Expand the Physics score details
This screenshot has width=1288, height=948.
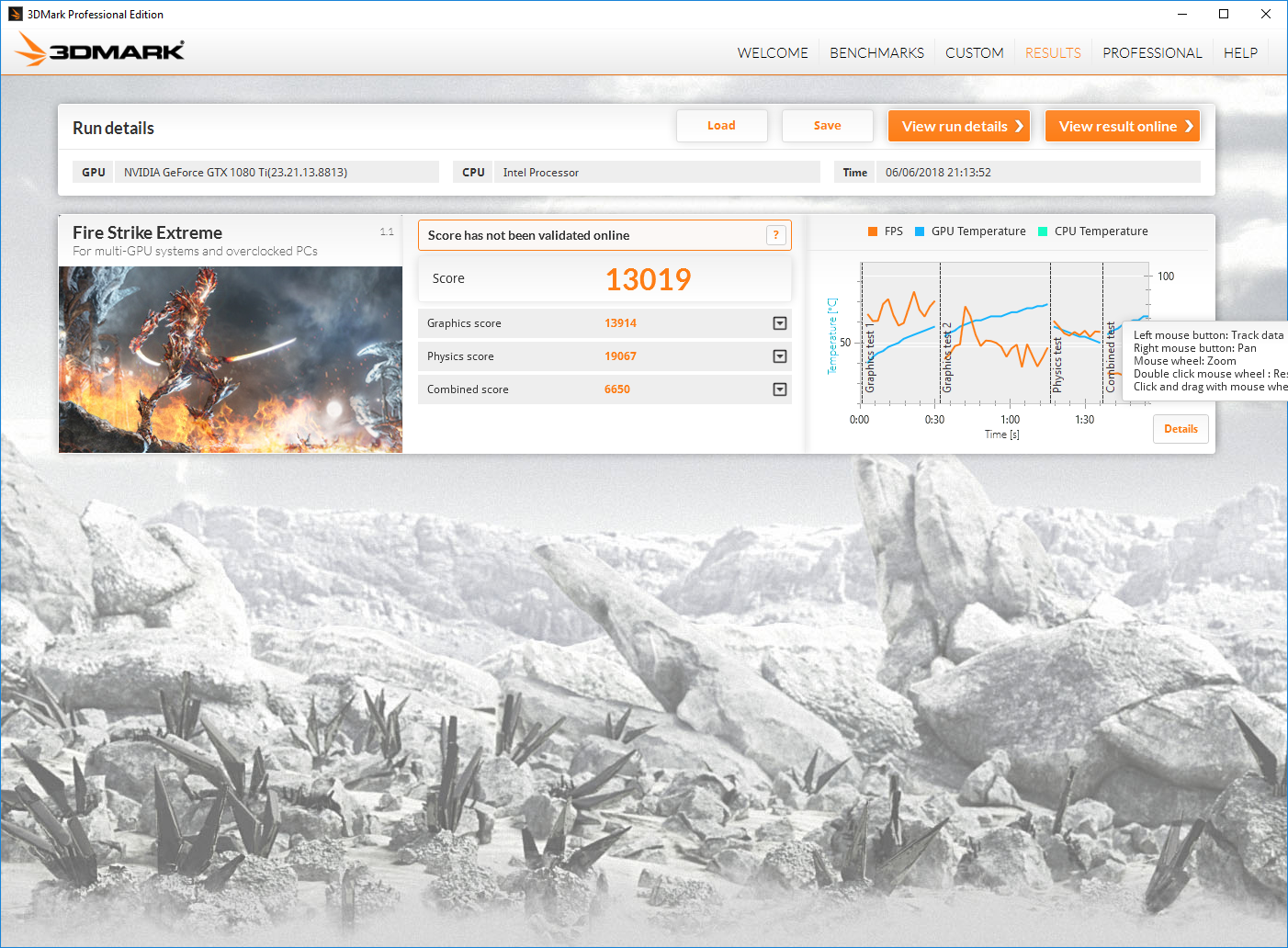tap(780, 356)
